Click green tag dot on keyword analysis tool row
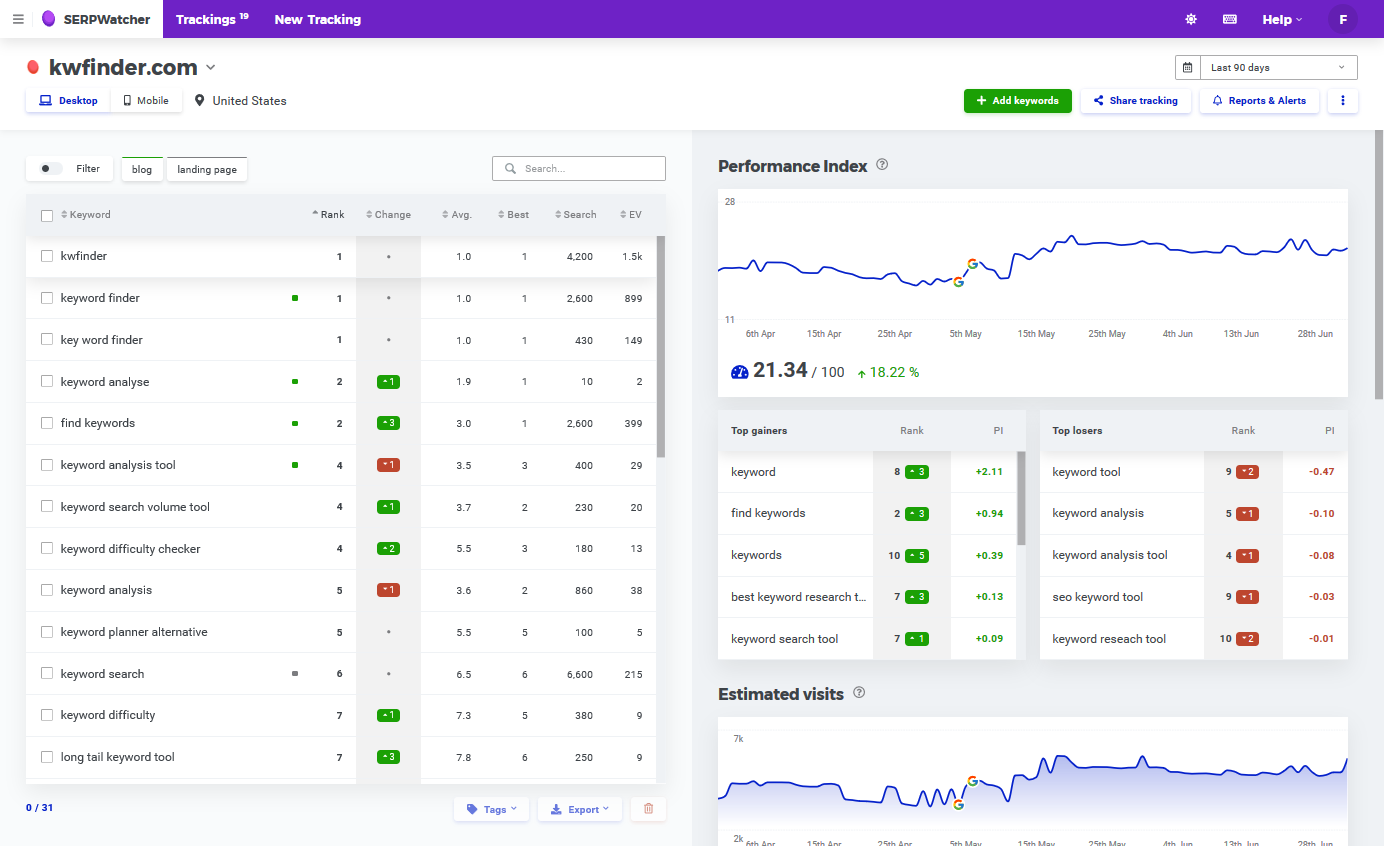The height and width of the screenshot is (846, 1384). pyautogui.click(x=295, y=465)
